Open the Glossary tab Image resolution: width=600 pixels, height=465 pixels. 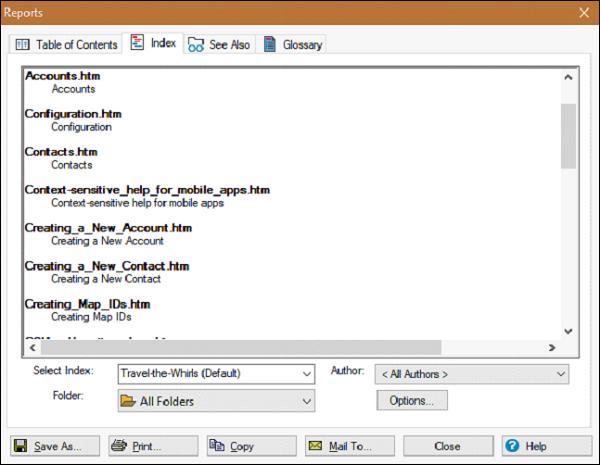(291, 45)
